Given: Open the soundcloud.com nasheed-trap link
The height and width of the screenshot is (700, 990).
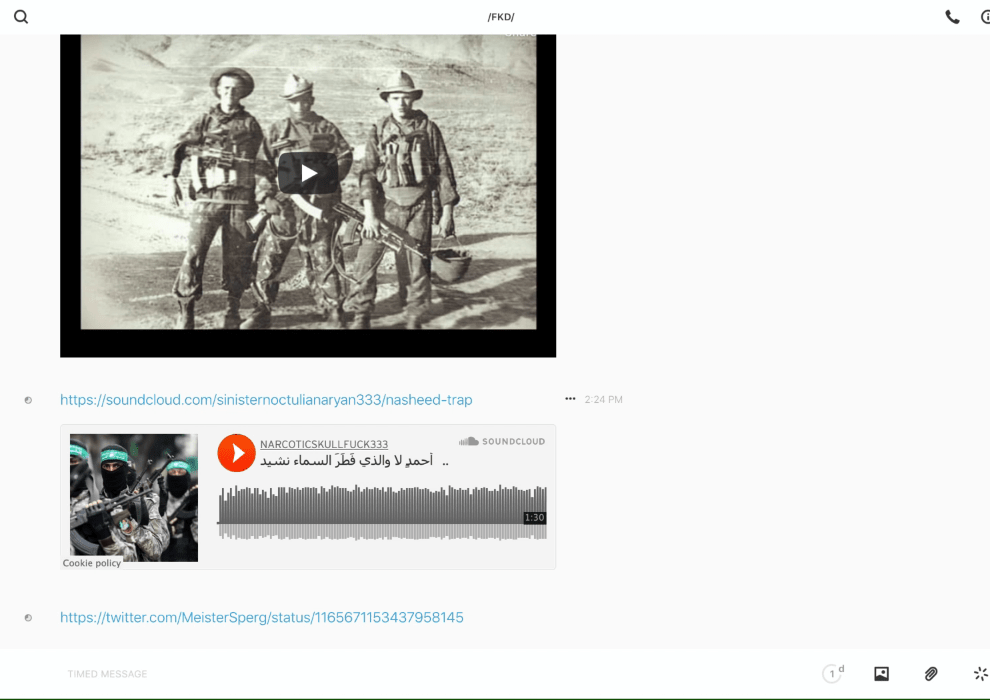Looking at the screenshot, I should [266, 400].
